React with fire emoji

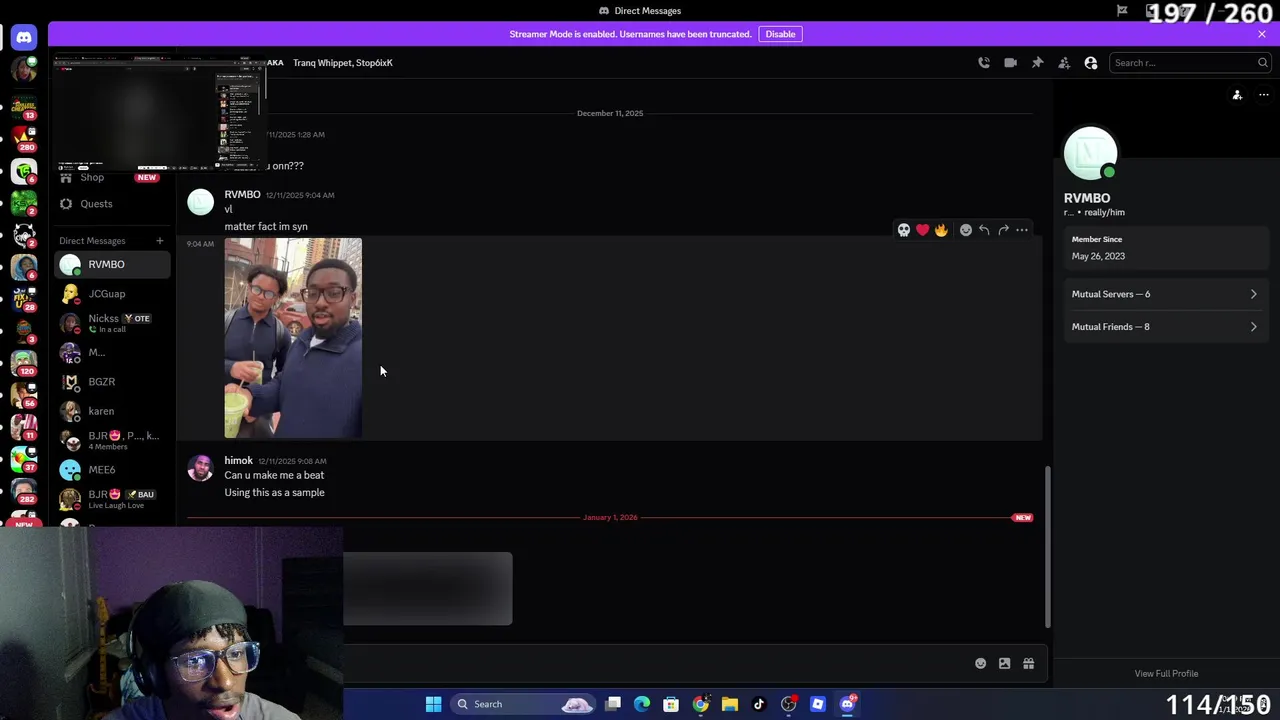coord(941,230)
